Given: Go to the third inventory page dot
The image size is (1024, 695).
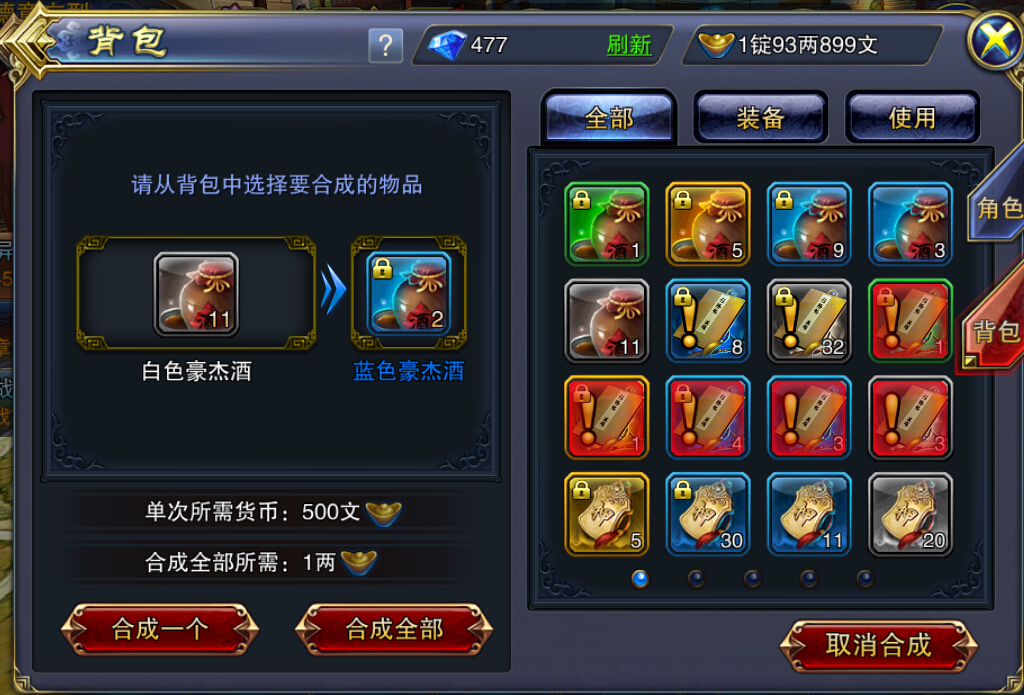Looking at the screenshot, I should [x=752, y=579].
